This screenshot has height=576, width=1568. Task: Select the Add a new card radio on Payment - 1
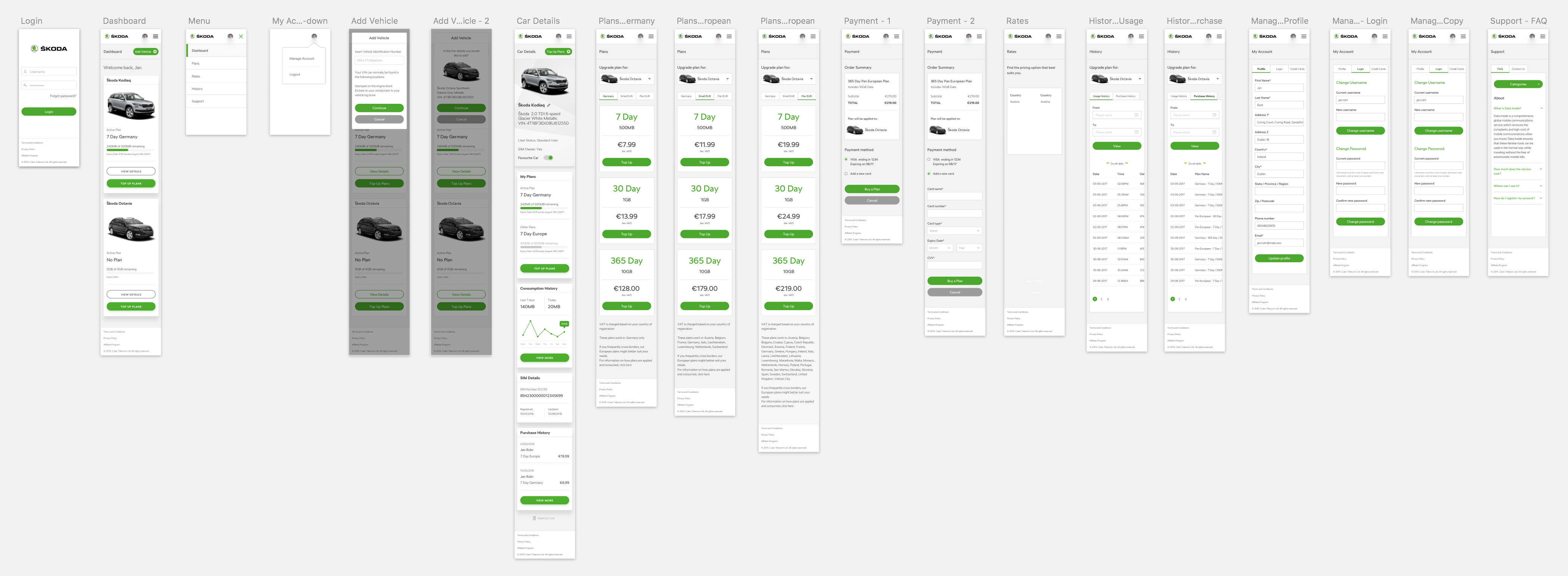point(846,173)
